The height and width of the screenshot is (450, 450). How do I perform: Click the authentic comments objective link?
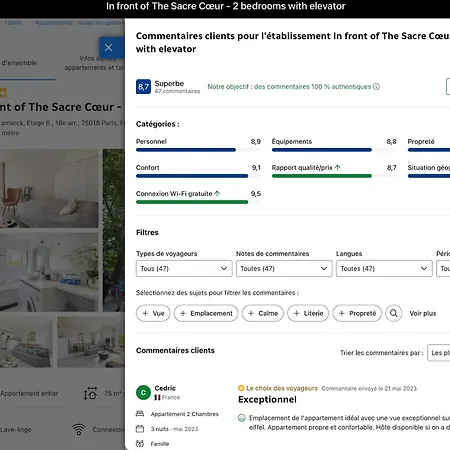tap(289, 87)
